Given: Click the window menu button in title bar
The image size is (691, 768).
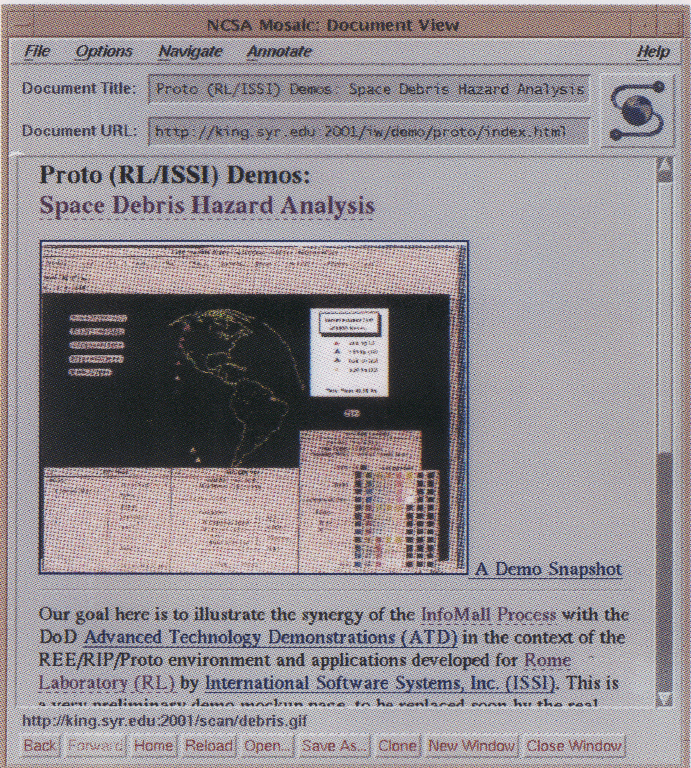Looking at the screenshot, I should click(23, 25).
